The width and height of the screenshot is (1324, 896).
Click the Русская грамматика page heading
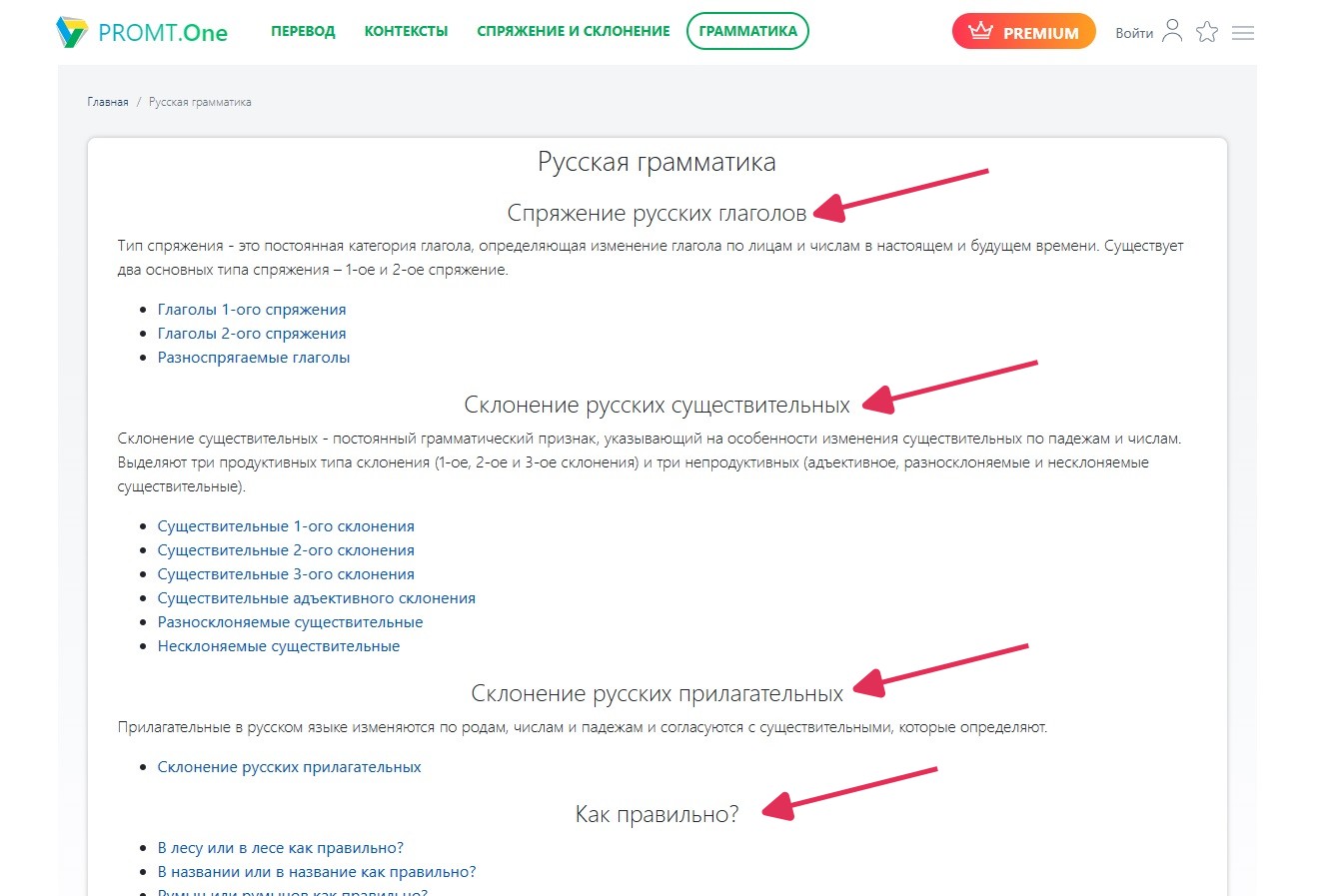(657, 163)
